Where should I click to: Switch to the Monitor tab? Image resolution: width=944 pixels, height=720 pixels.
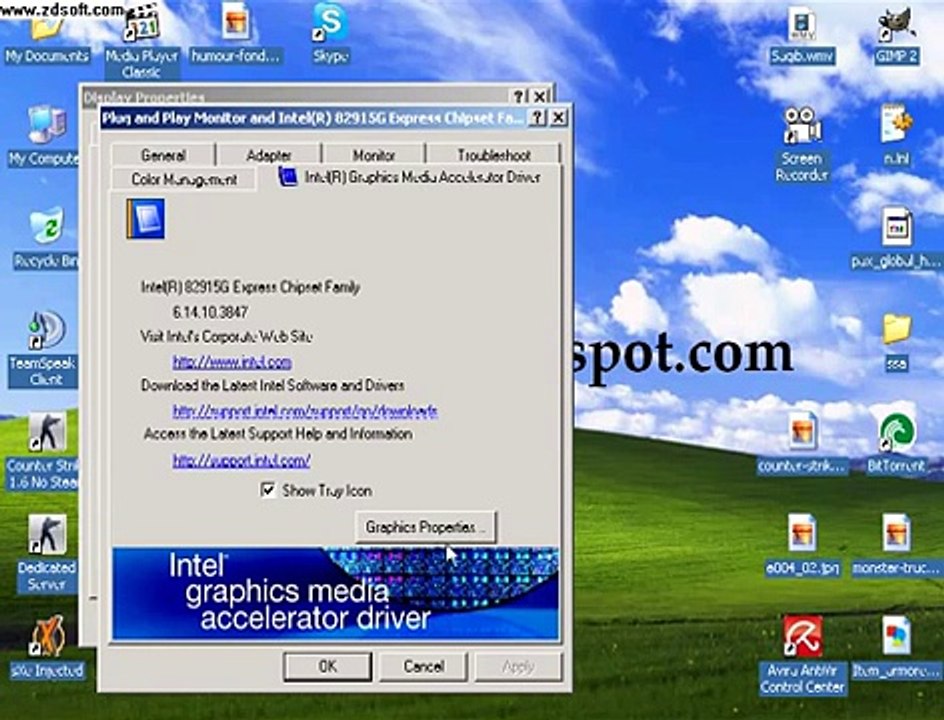[374, 155]
